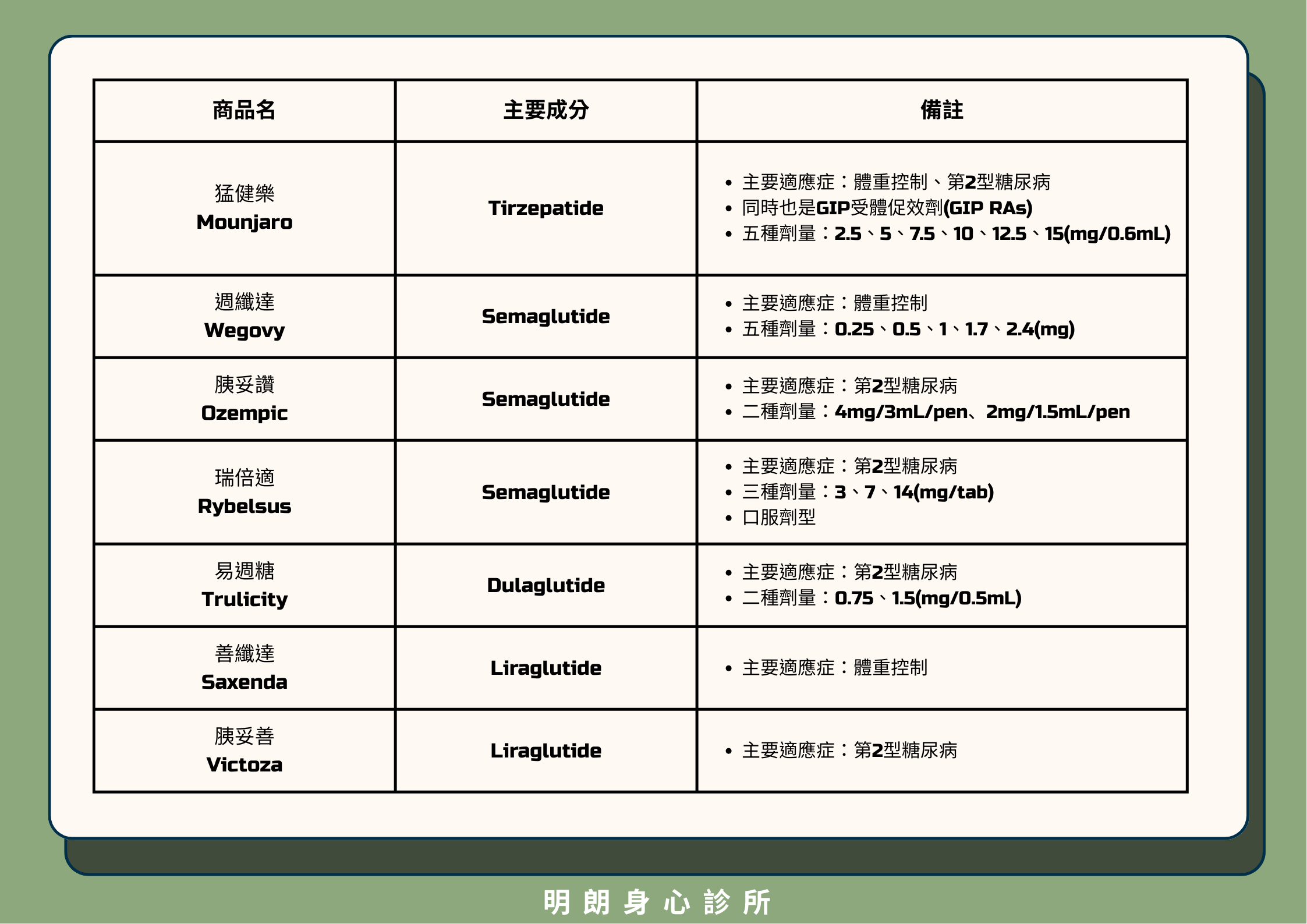Select Liraglutide in the Saxenda row
1307x924 pixels.
(x=546, y=668)
